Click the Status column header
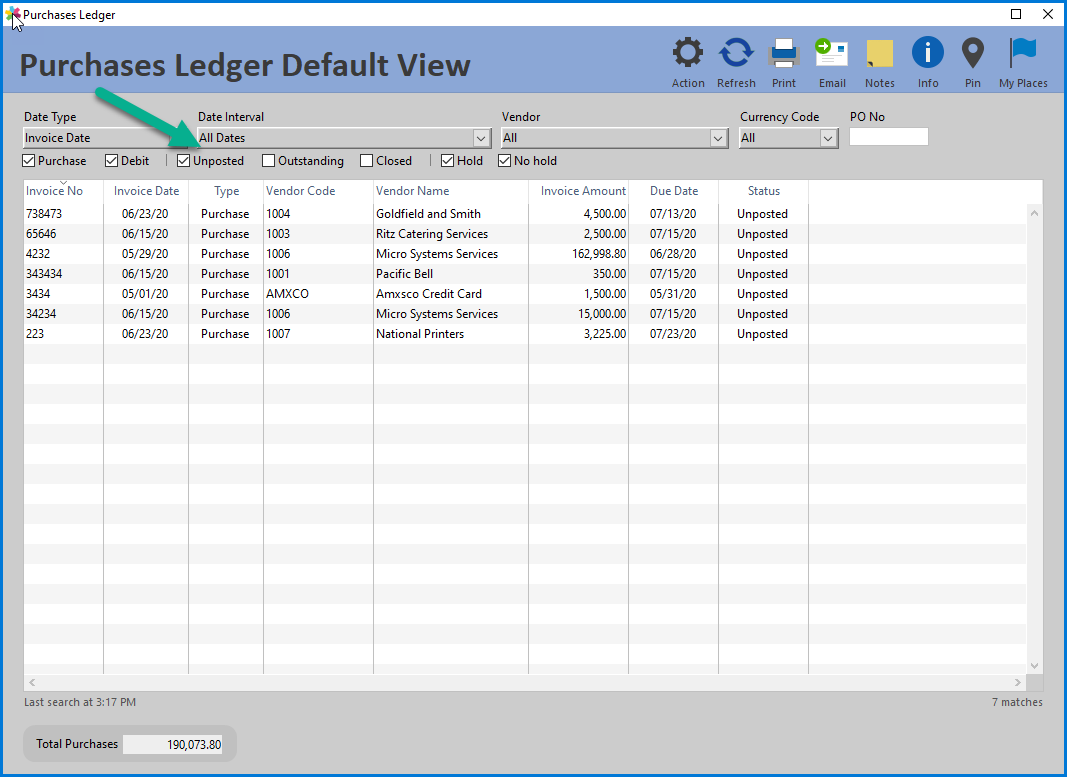 click(x=764, y=191)
